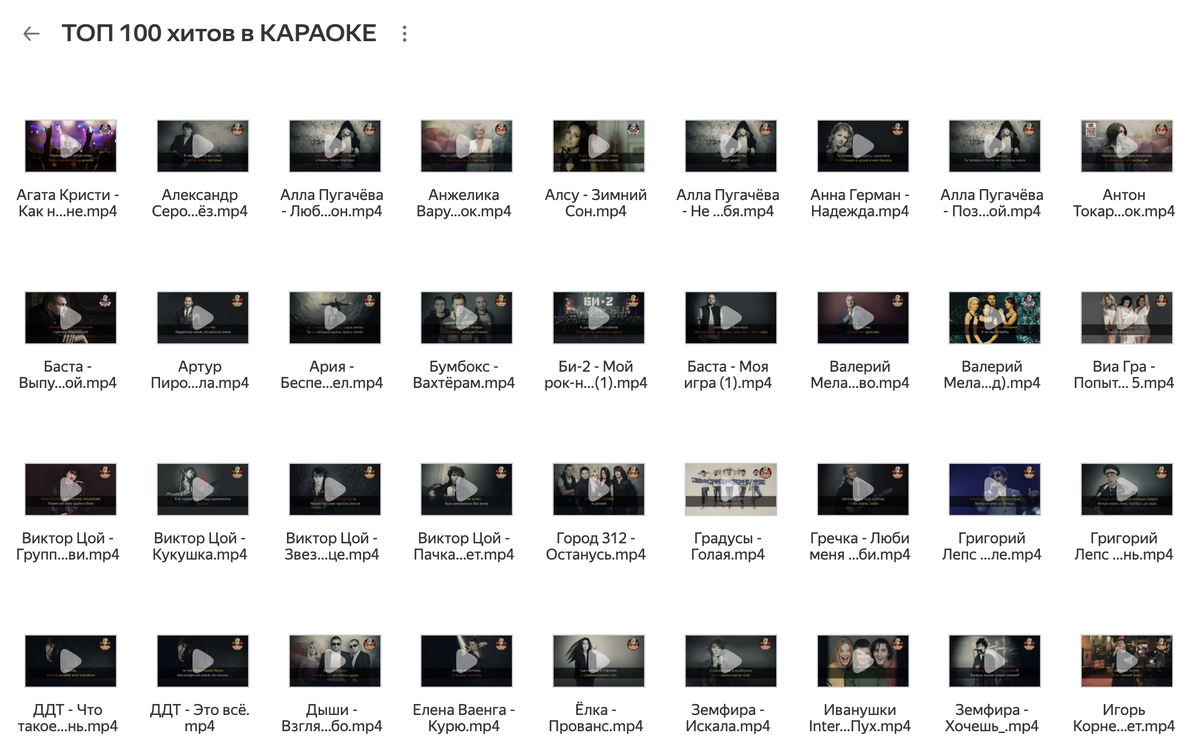Select the Город 312 - Останусь.mp4 thumbnail

point(598,489)
